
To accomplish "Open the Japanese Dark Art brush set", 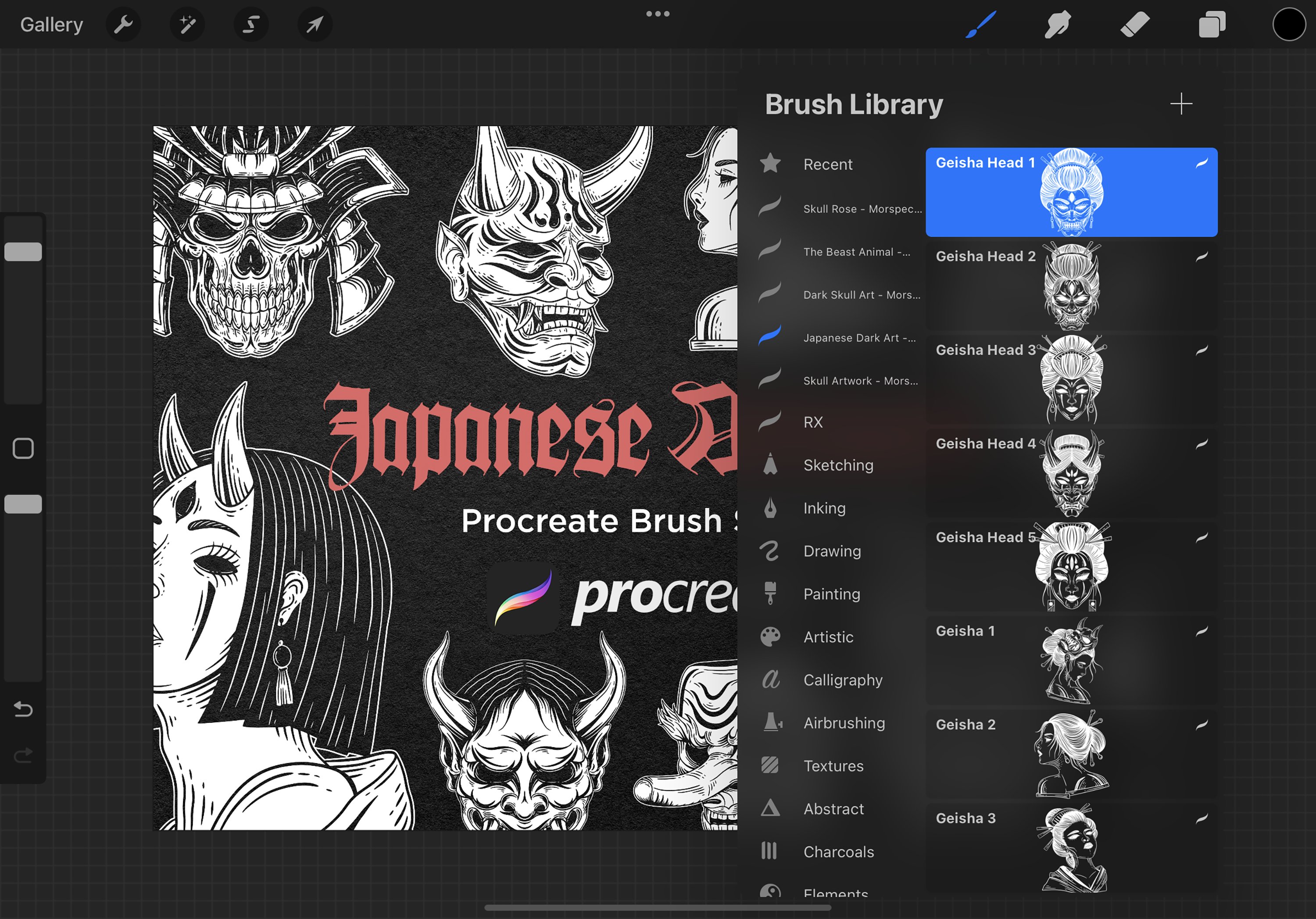I will [838, 338].
